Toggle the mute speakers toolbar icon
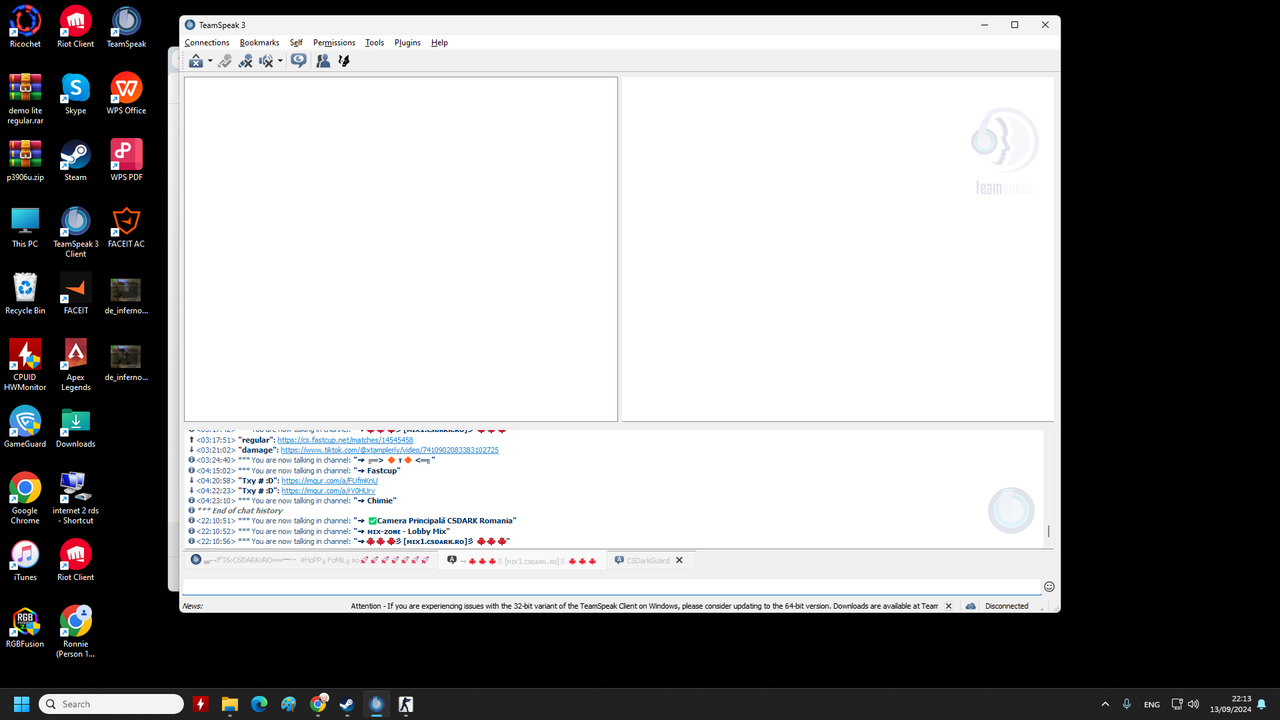This screenshot has width=1280, height=720. 266,61
